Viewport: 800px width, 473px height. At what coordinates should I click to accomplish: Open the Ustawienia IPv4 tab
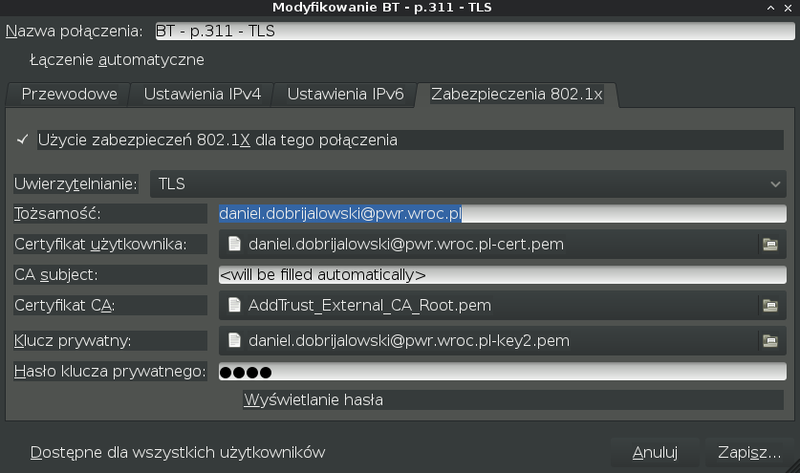pyautogui.click(x=202, y=95)
